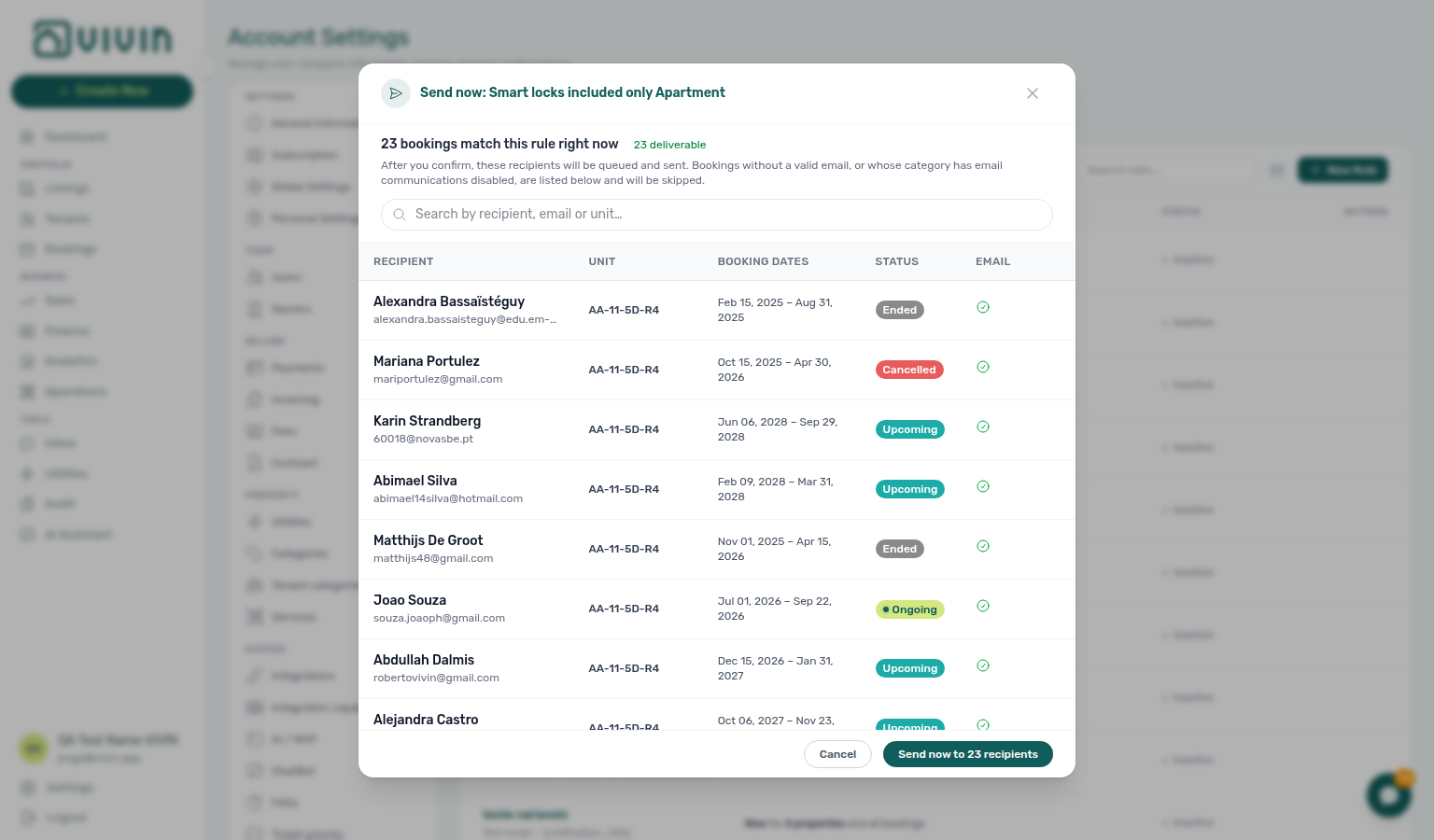Click email check icon for Mariana Portulez
The height and width of the screenshot is (840, 1434).
click(x=983, y=367)
